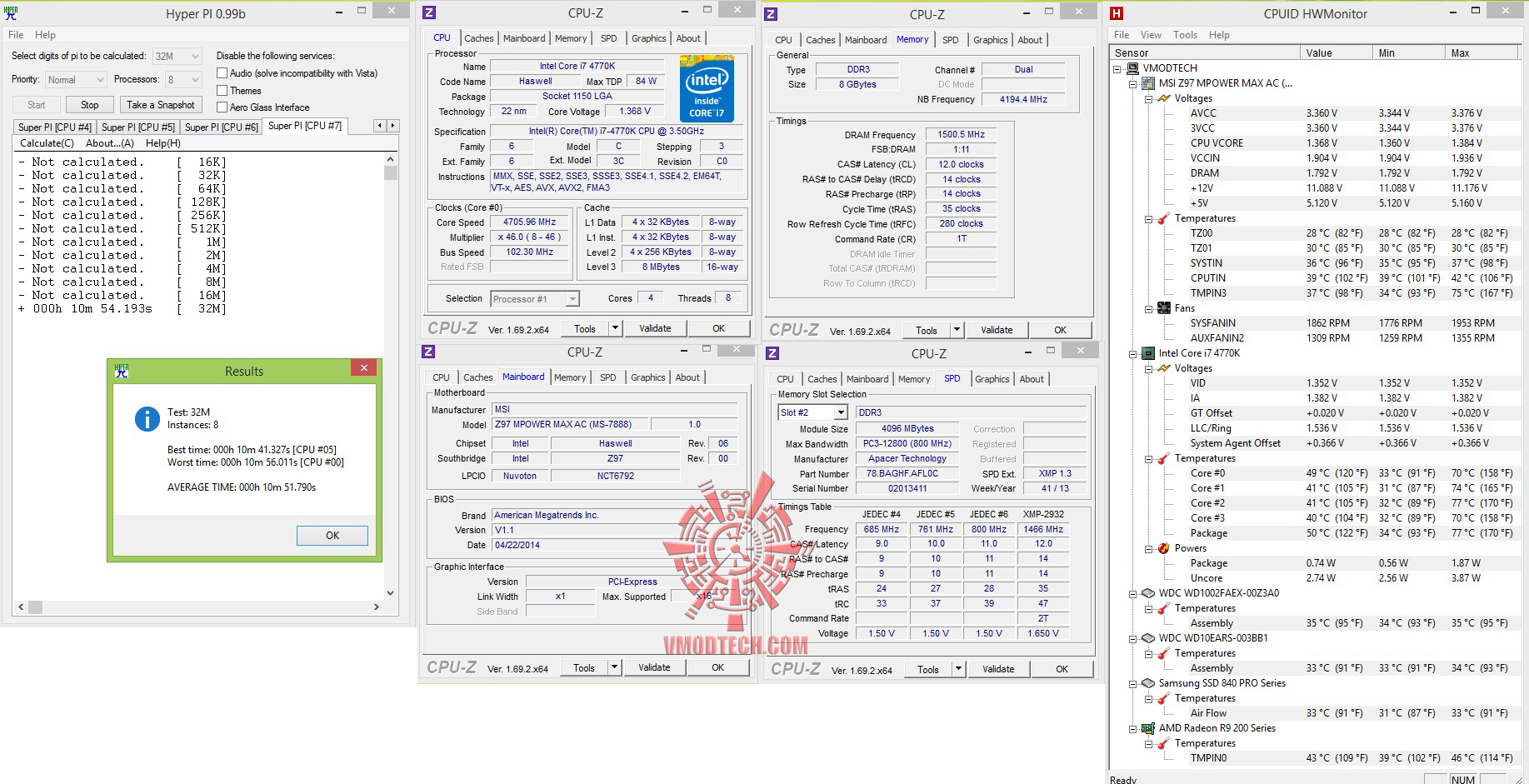This screenshot has width=1529, height=784.
Task: Click the Super PI vertical scrollbar thumb
Action: coord(390,172)
